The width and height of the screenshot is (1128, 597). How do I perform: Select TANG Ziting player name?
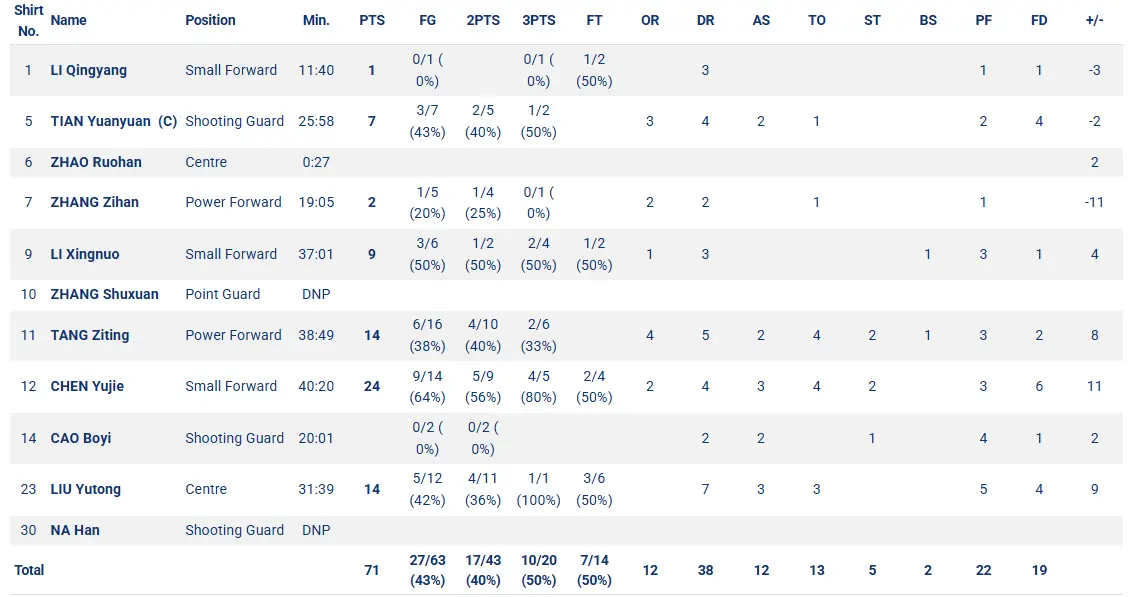[x=90, y=335]
